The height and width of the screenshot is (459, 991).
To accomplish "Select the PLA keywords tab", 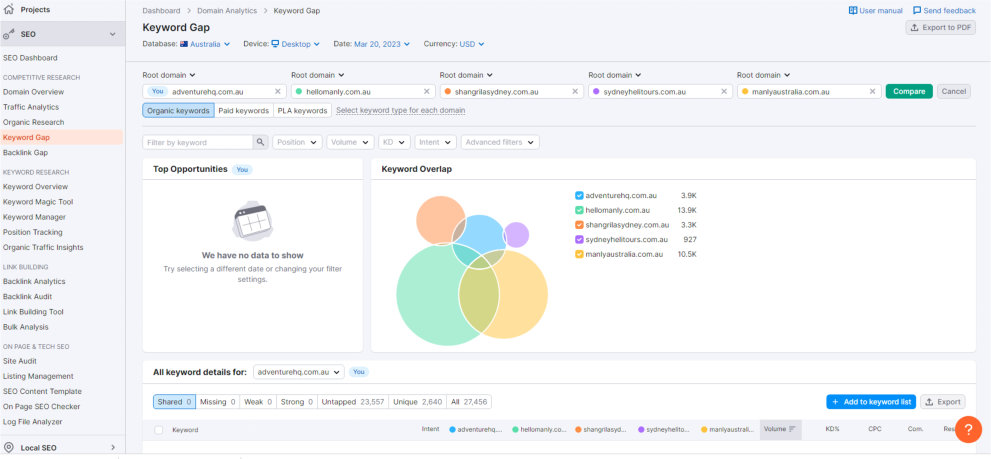I will coord(302,111).
